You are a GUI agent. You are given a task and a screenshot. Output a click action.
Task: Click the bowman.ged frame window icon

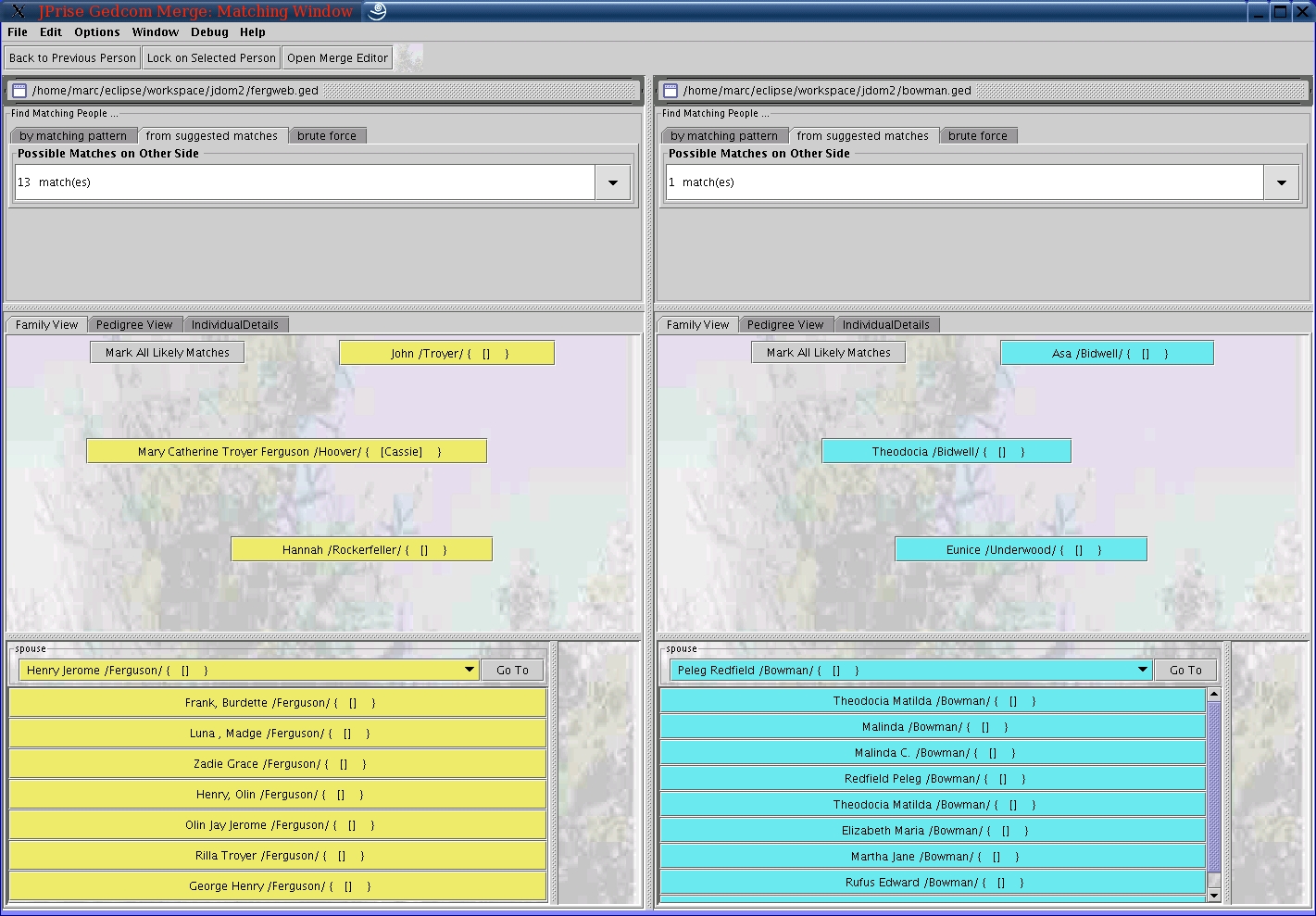[670, 91]
